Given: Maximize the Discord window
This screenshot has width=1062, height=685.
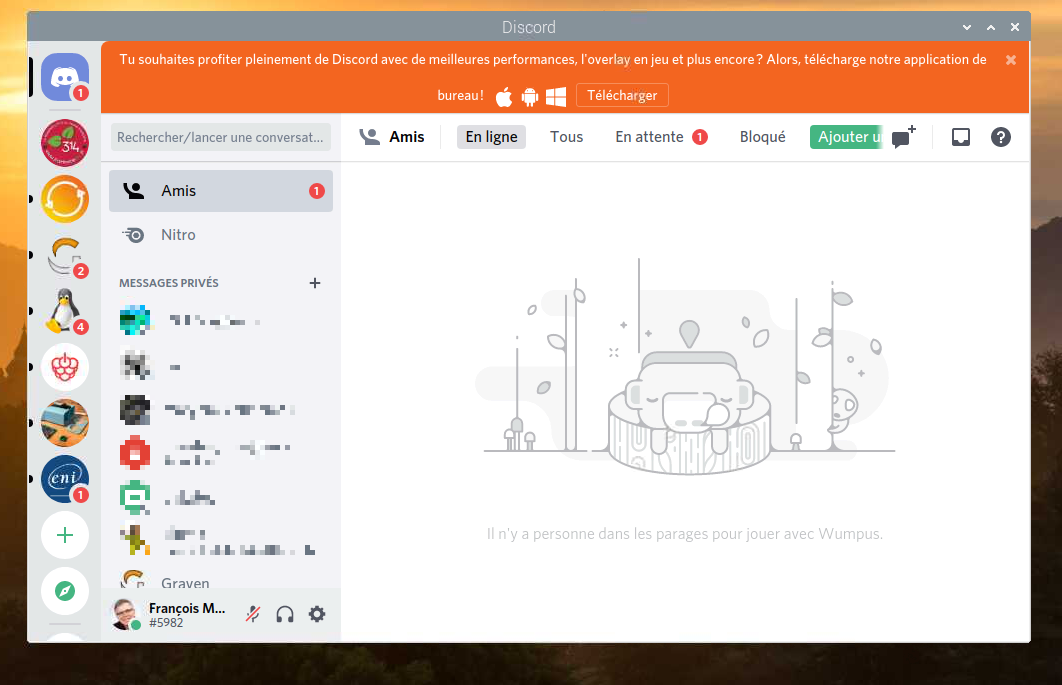Looking at the screenshot, I should click(x=990, y=27).
